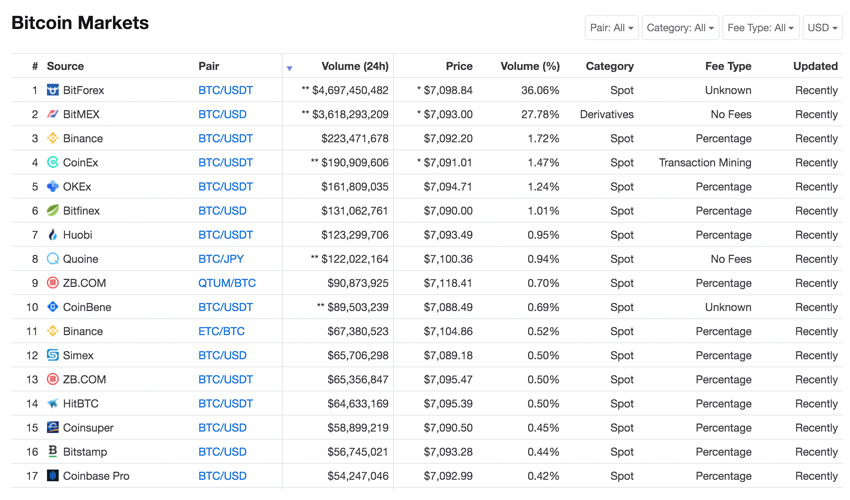This screenshot has width=850, height=500.
Task: Open the ETC/BTC pair link
Action: pos(222,331)
